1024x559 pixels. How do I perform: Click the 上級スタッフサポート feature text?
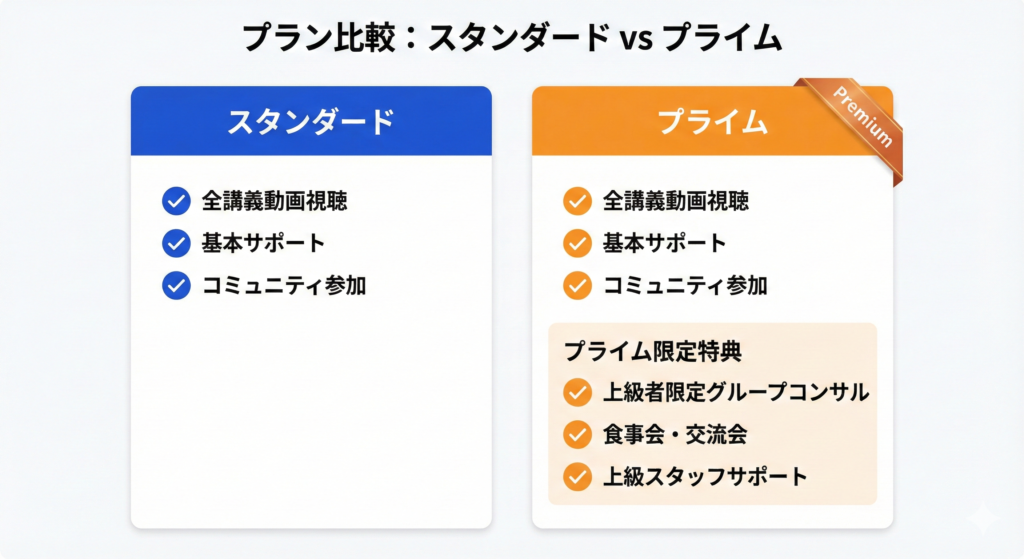[x=704, y=476]
